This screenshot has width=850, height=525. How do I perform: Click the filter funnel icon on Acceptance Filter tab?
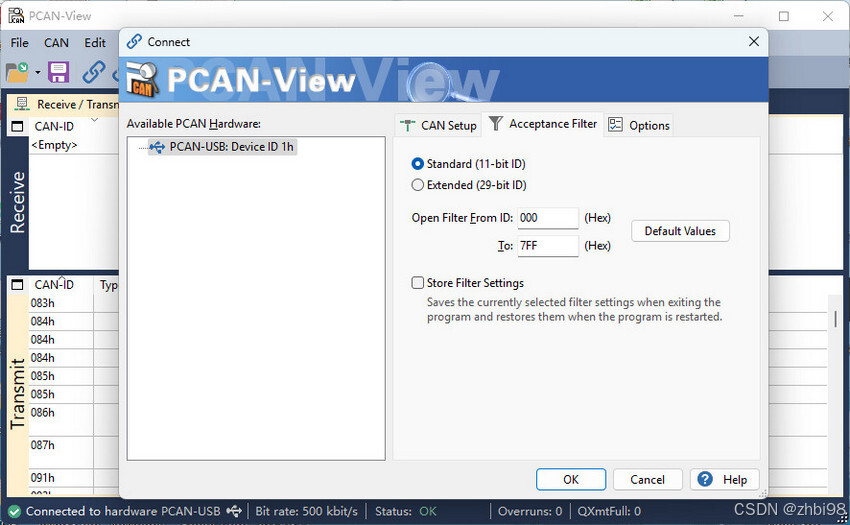495,123
